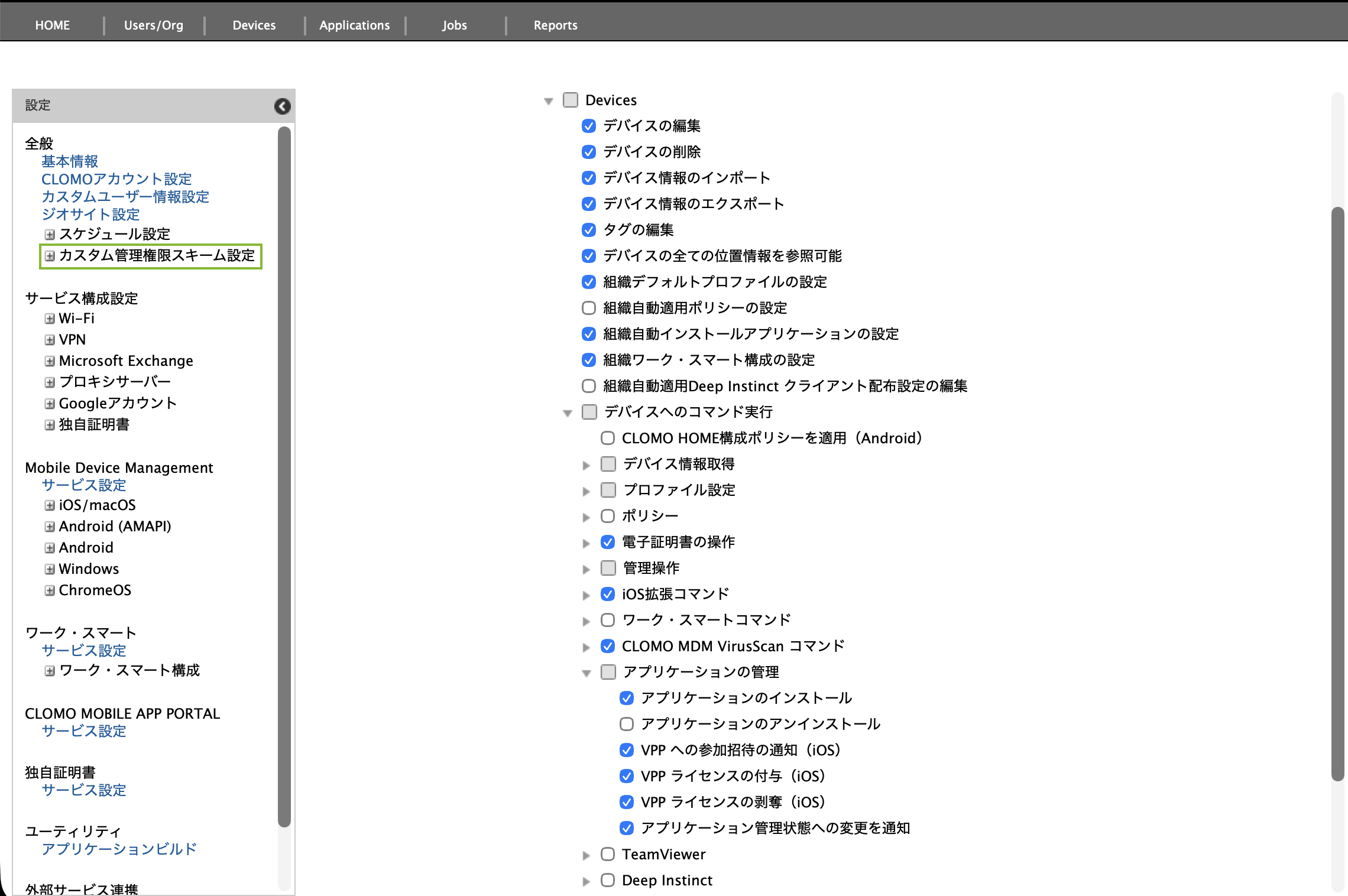Expand Android (AMAPI) plus icon
Image resolution: width=1348 pixels, height=896 pixels.
click(50, 527)
